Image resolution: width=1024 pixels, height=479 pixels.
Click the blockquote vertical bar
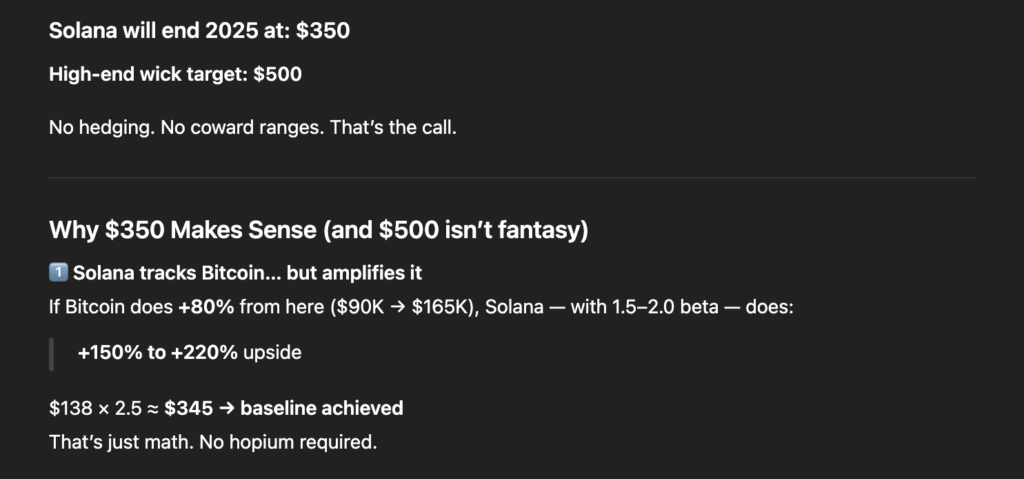click(x=51, y=352)
